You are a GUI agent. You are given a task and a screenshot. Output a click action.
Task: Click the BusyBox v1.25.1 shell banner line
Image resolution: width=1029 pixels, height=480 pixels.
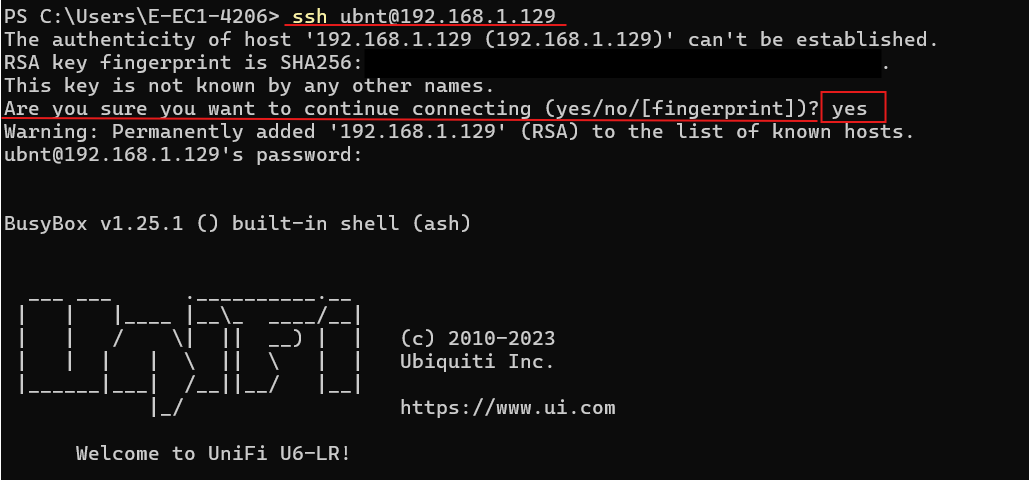pyautogui.click(x=238, y=223)
